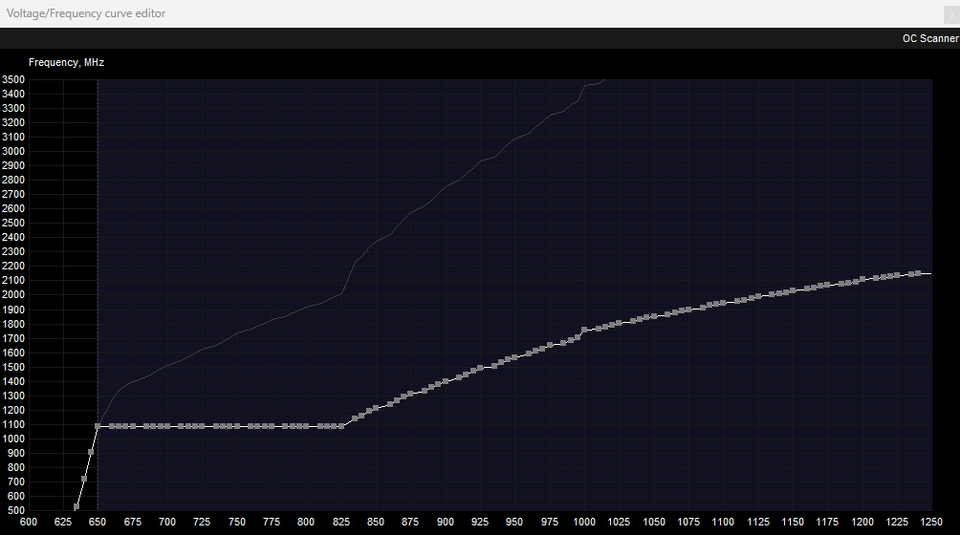
Task: Close the Voltage/Frequency curve editor window
Action: (x=950, y=13)
